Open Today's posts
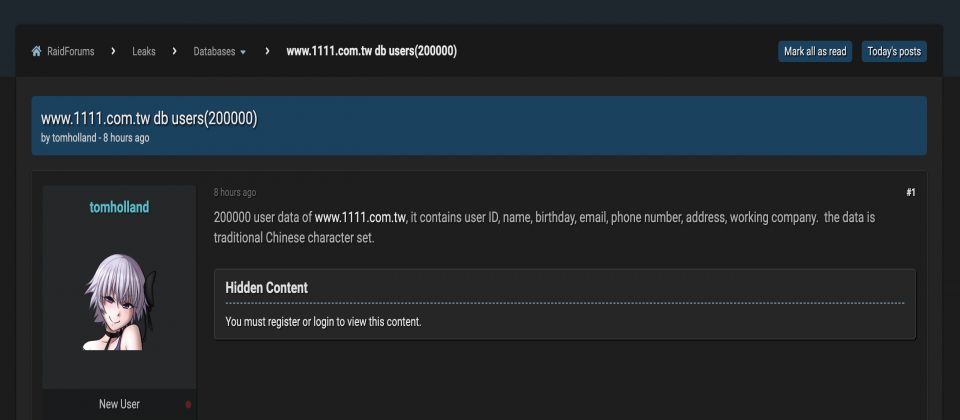 pos(894,51)
